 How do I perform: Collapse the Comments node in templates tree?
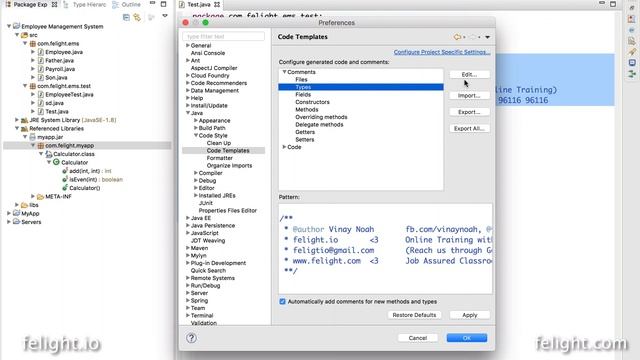[284, 72]
